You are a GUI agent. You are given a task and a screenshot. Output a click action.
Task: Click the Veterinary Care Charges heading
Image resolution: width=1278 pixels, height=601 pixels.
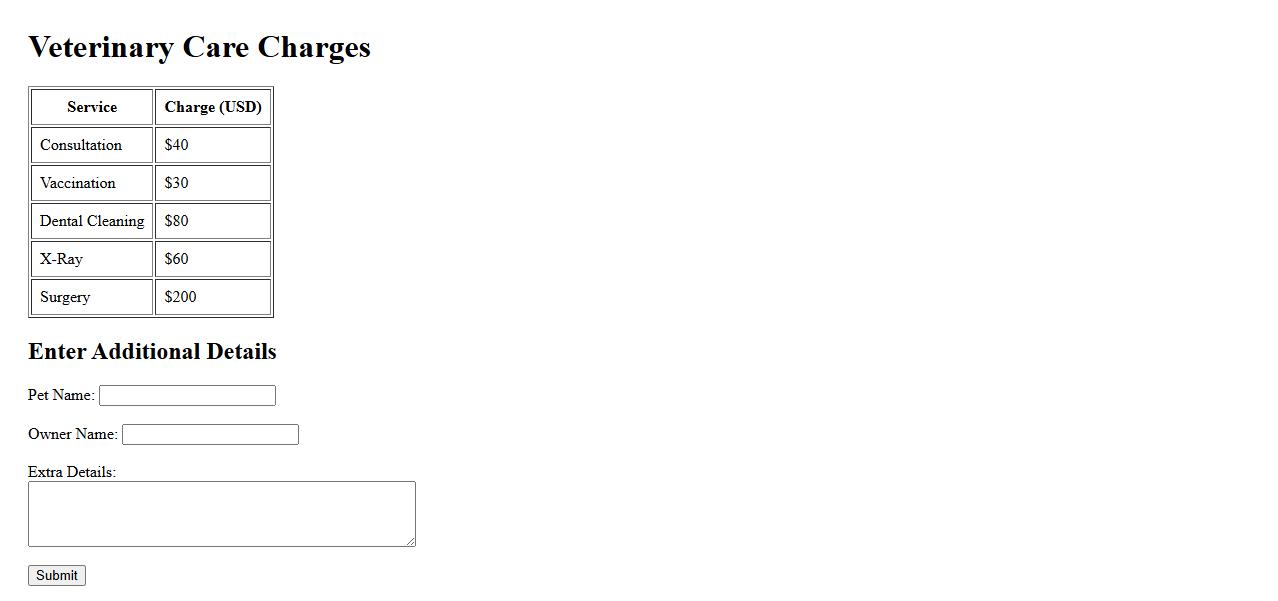pyautogui.click(x=199, y=47)
